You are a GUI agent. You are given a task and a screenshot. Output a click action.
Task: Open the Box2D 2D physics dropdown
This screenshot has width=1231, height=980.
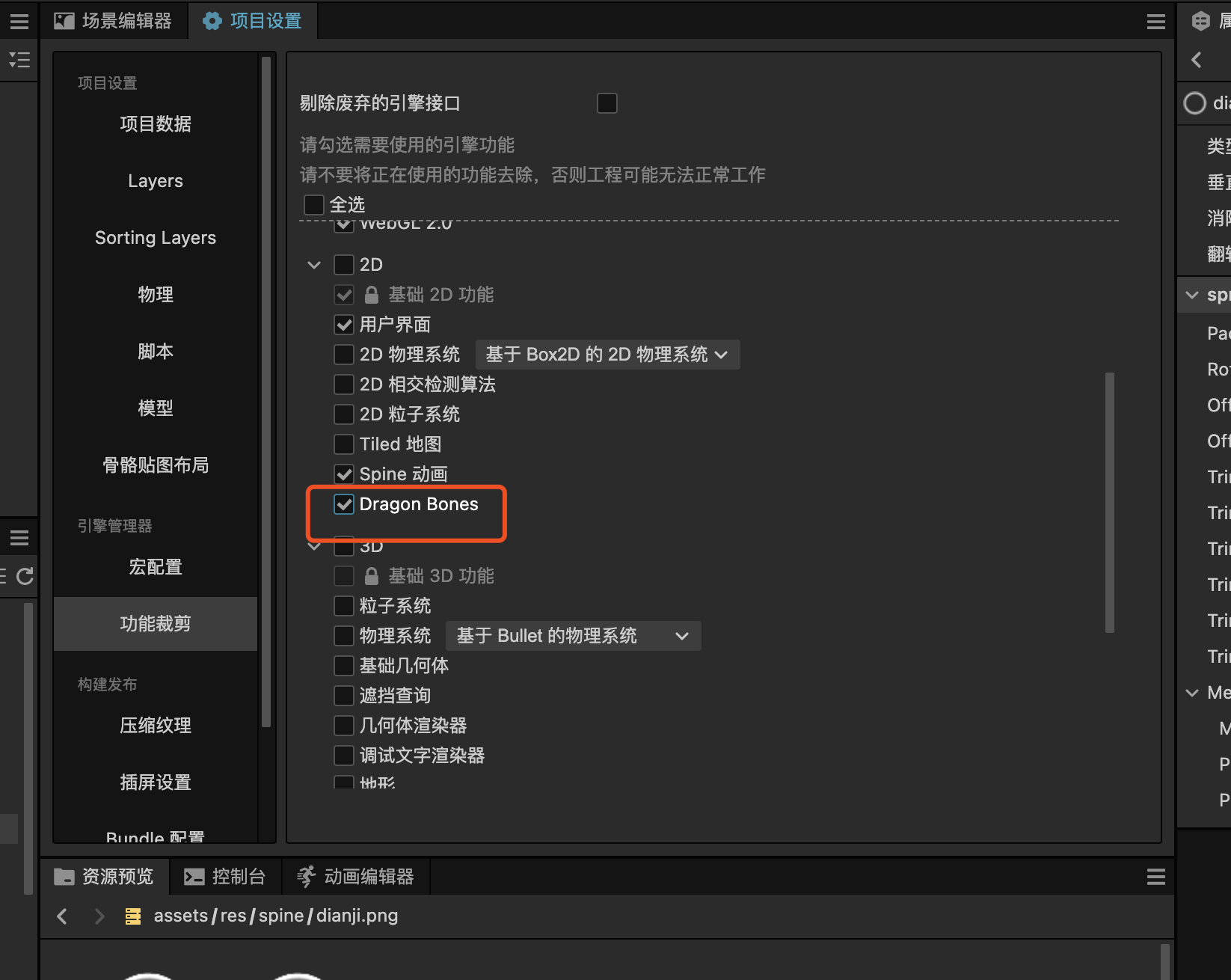point(607,355)
